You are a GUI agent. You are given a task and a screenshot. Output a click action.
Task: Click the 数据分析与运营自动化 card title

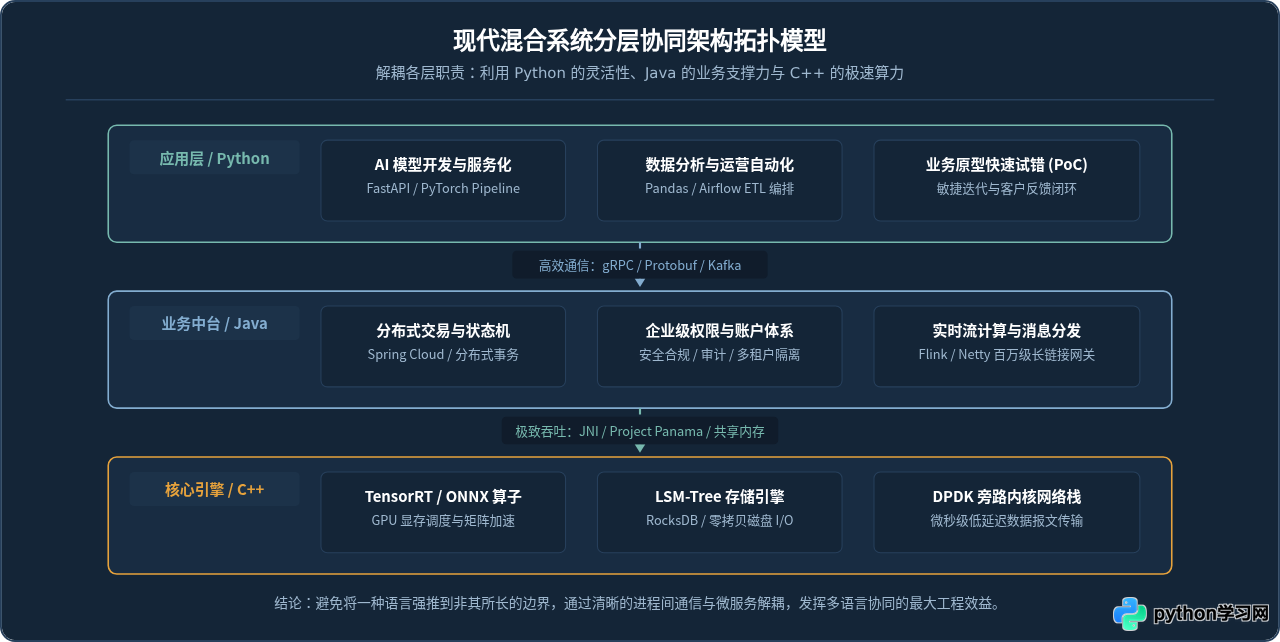720,165
